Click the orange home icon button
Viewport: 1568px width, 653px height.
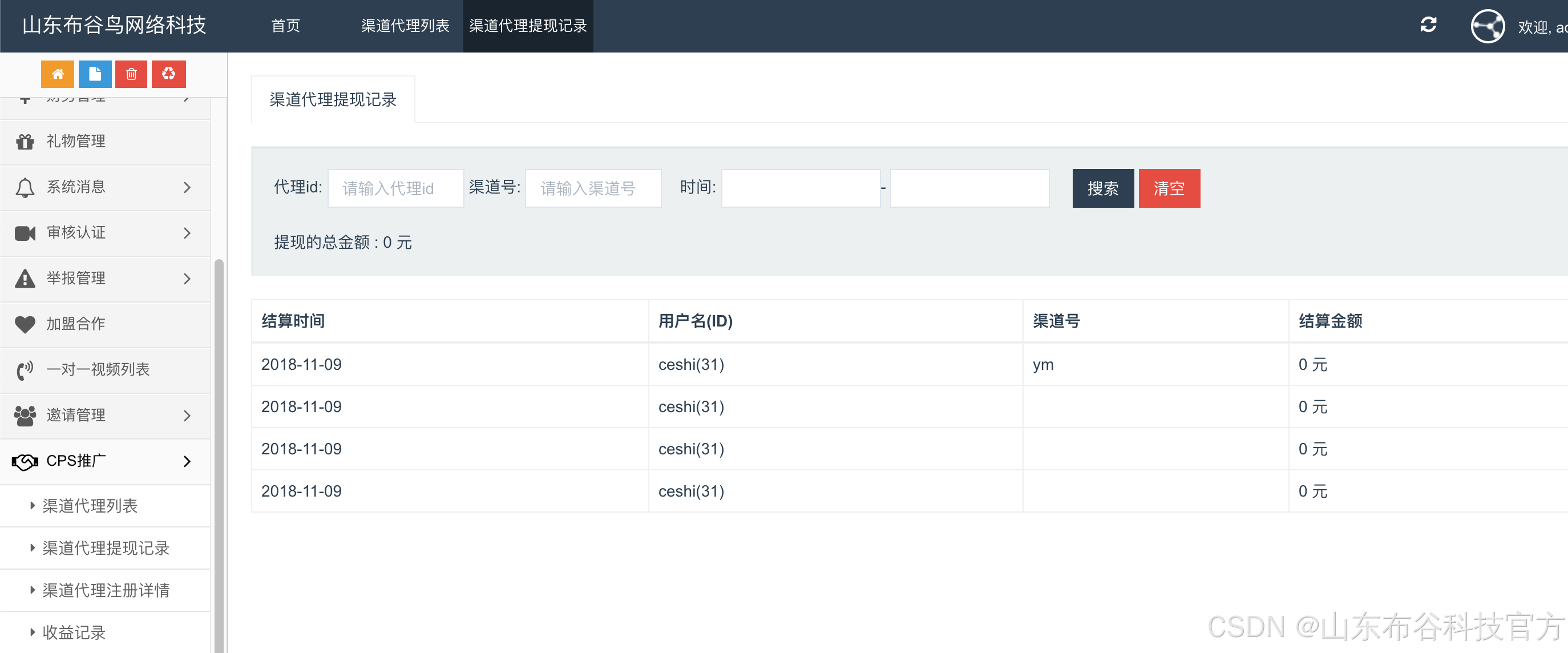[57, 74]
